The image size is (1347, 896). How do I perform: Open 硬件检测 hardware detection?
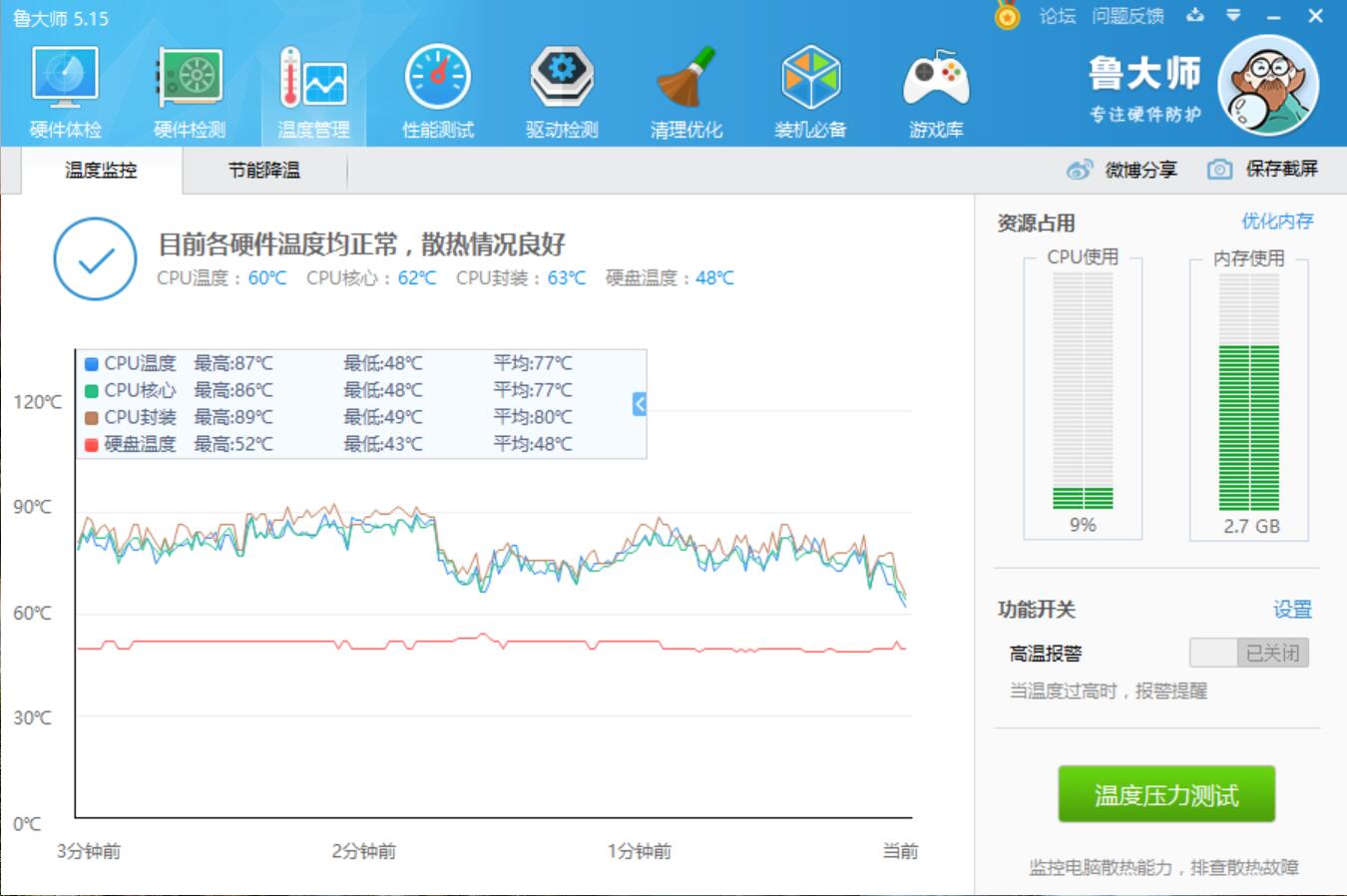click(189, 92)
